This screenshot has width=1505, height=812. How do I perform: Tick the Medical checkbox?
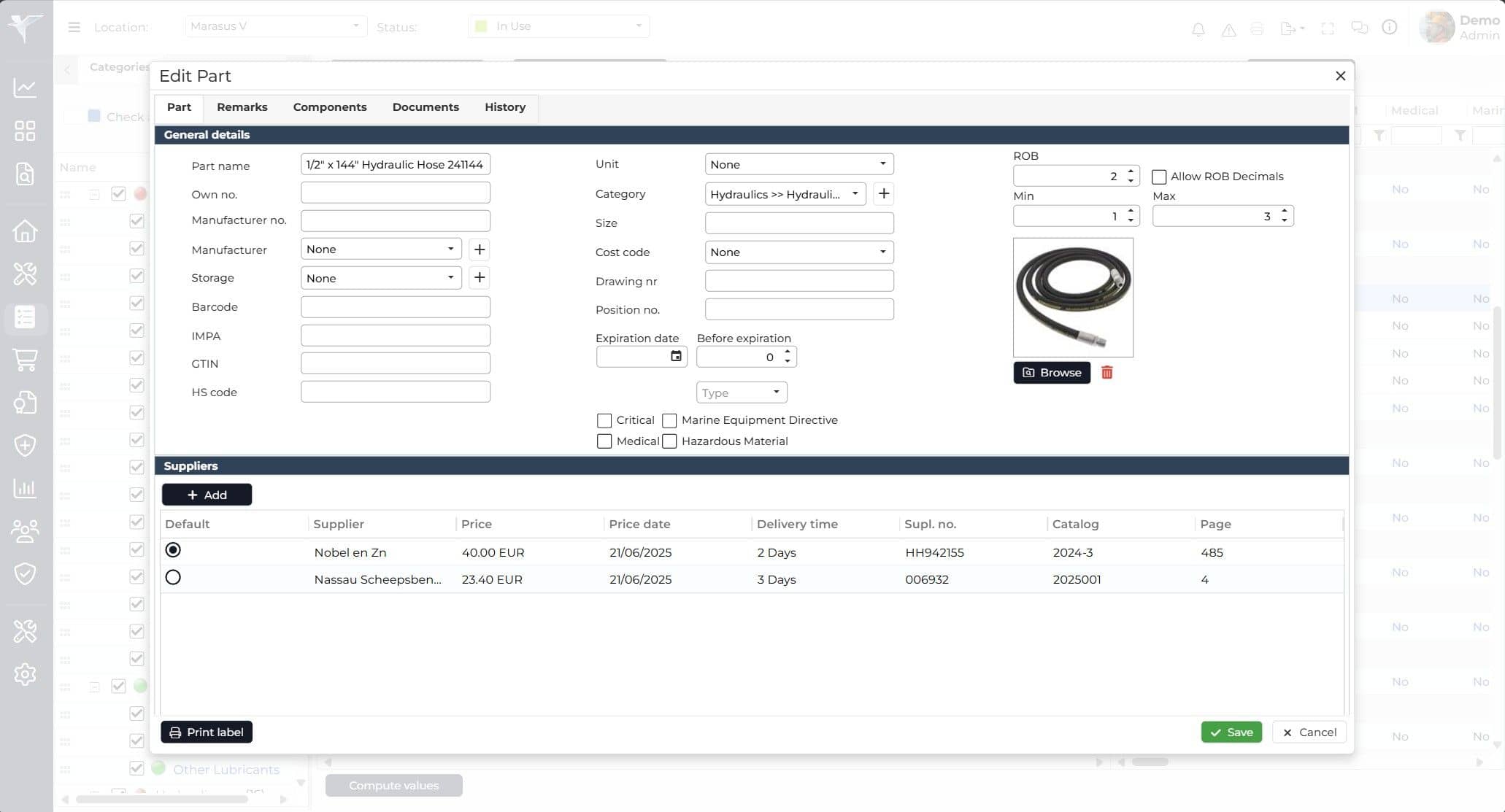[604, 441]
